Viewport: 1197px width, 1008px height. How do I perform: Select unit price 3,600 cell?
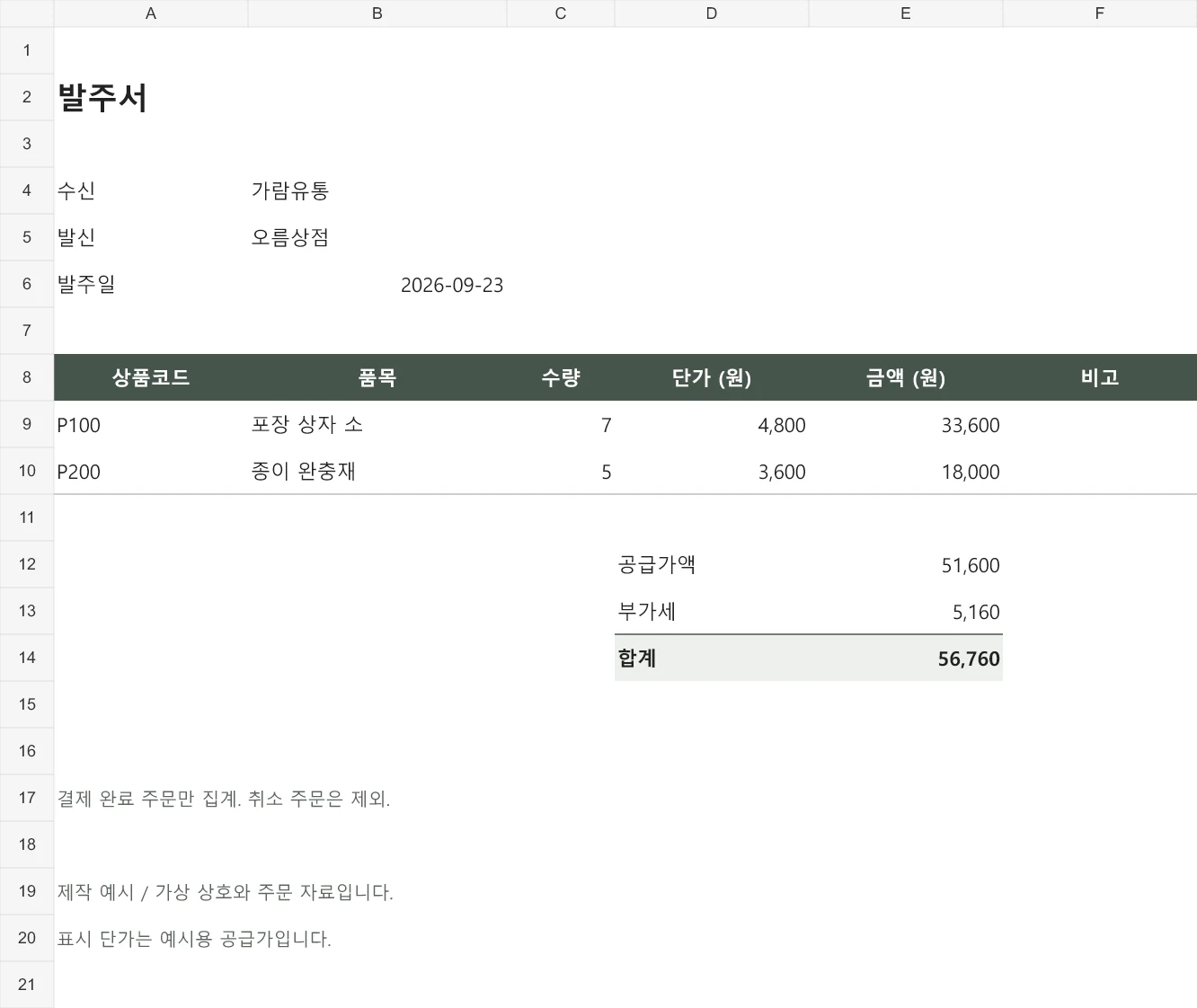[x=712, y=471]
